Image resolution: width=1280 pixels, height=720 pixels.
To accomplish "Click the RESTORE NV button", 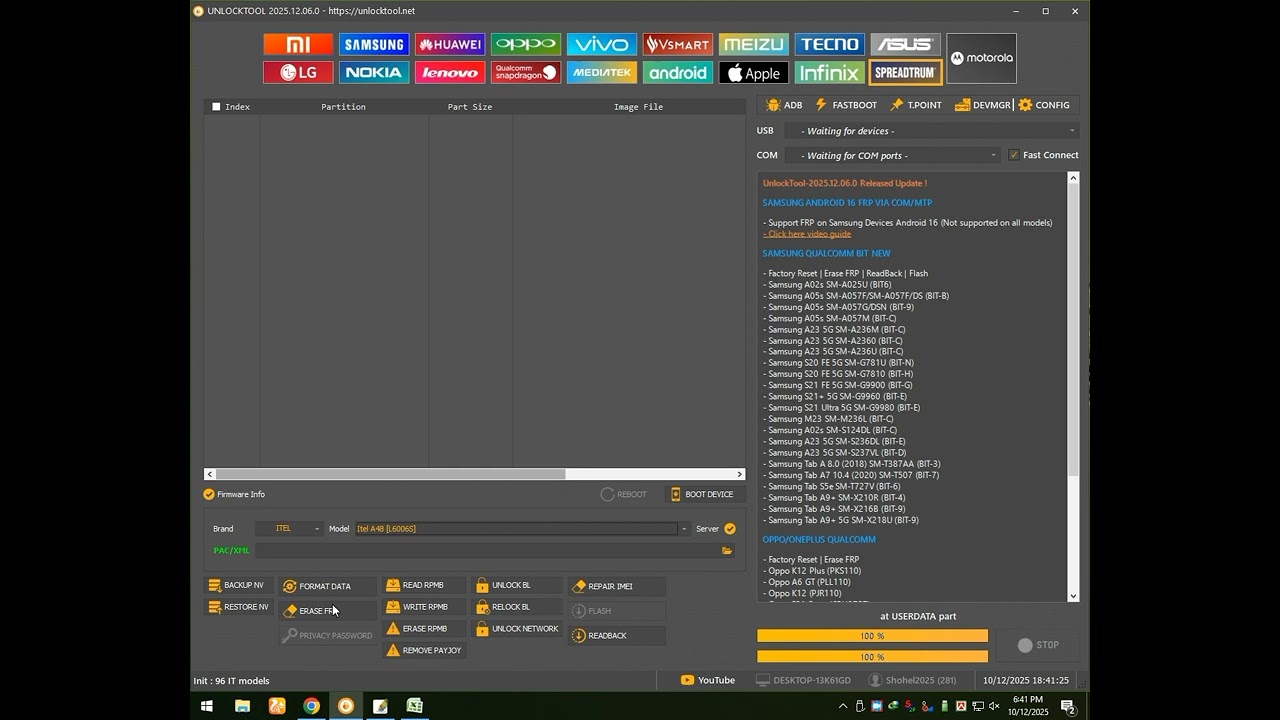I will coord(238,607).
